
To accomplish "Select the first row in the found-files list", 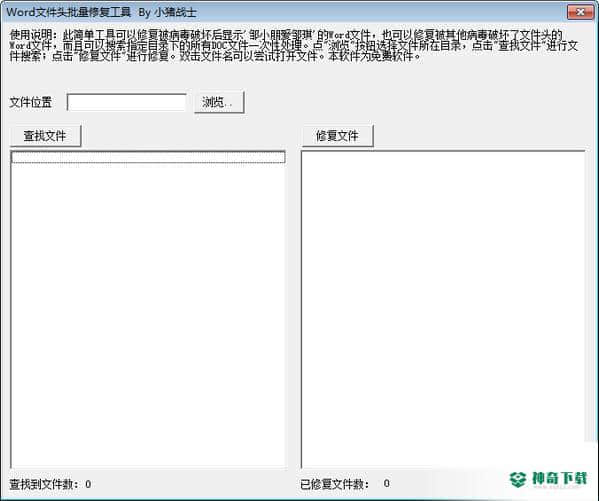I will pos(148,157).
